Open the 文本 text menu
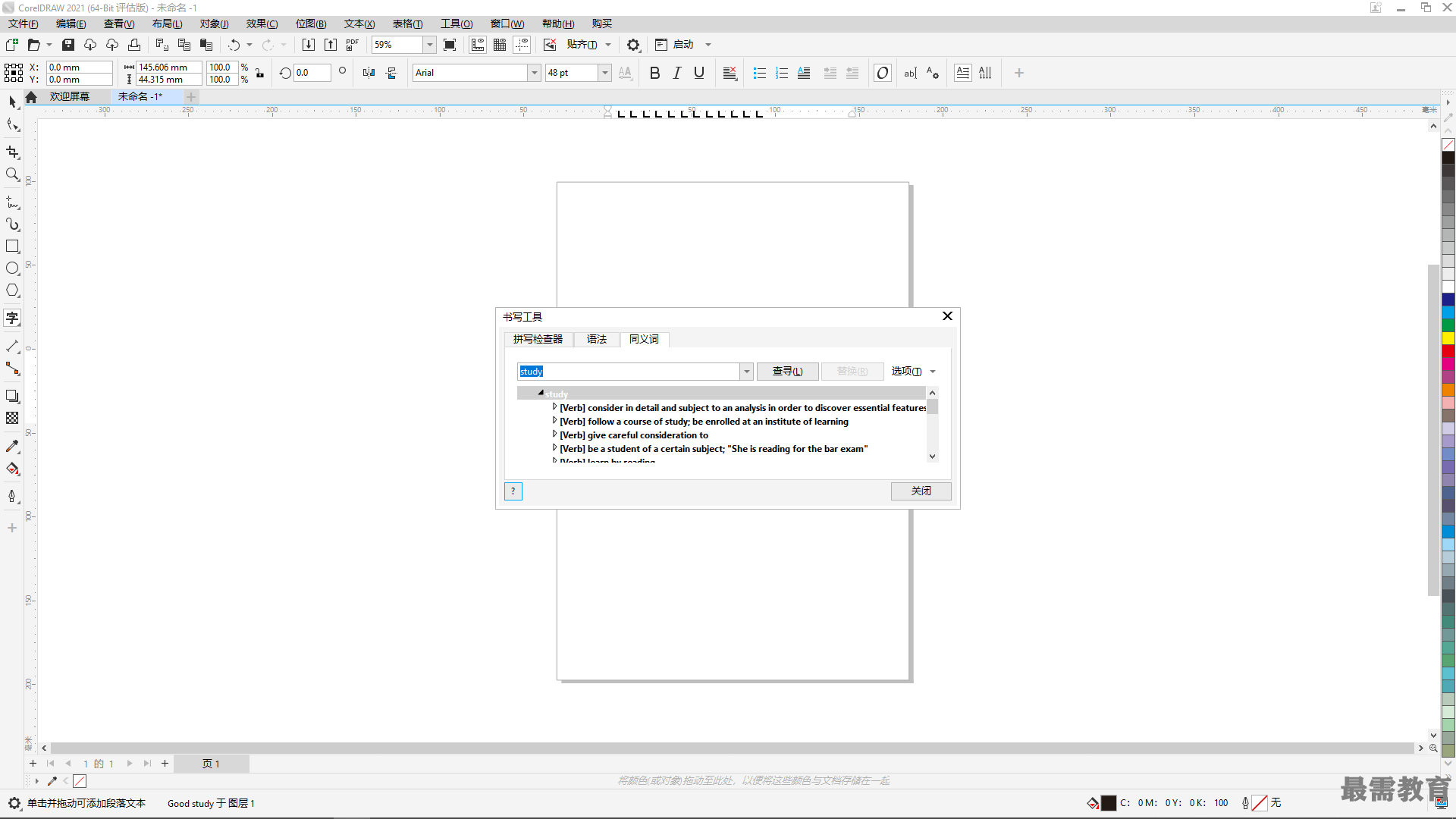1456x819 pixels. 359,24
